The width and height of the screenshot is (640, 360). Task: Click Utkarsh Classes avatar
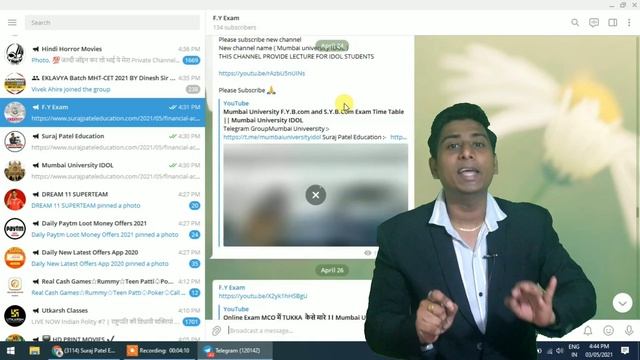click(15, 316)
